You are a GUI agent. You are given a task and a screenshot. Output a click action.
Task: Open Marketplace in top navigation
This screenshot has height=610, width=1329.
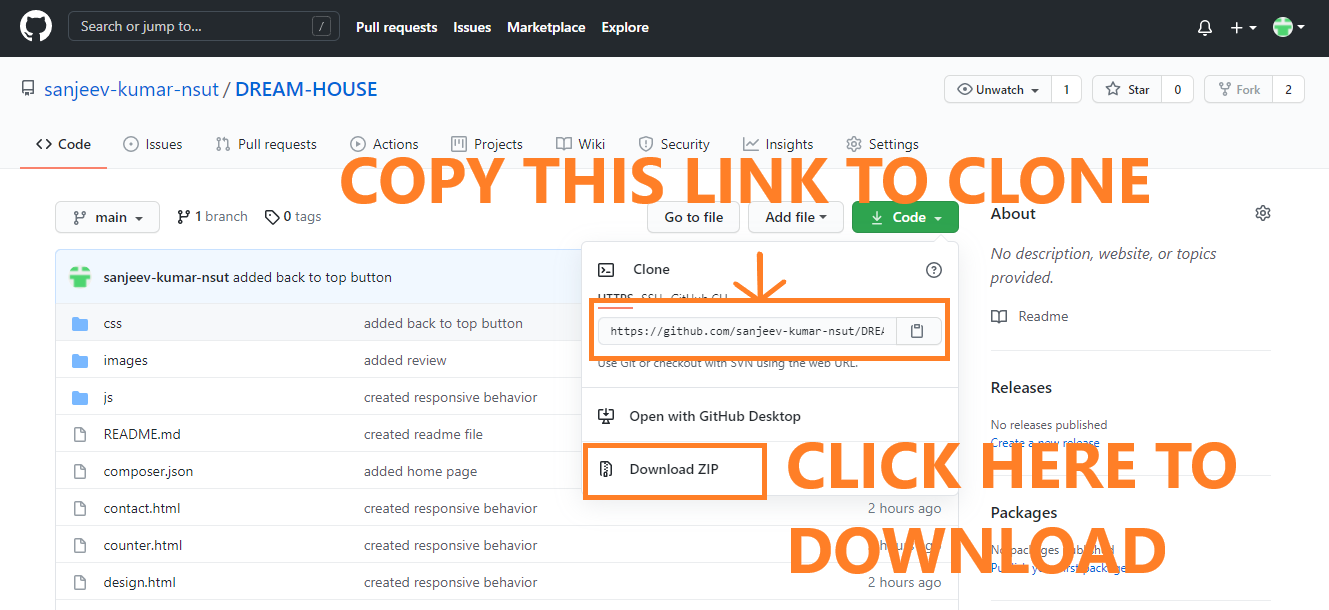pyautogui.click(x=546, y=27)
